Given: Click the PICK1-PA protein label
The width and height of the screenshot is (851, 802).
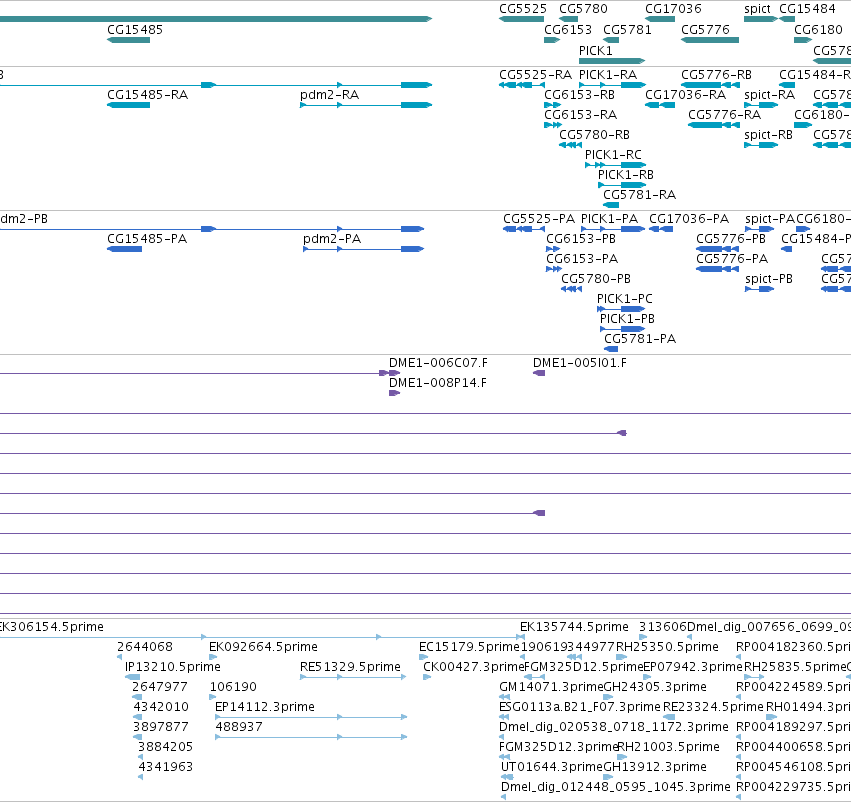Looking at the screenshot, I should click(609, 219).
